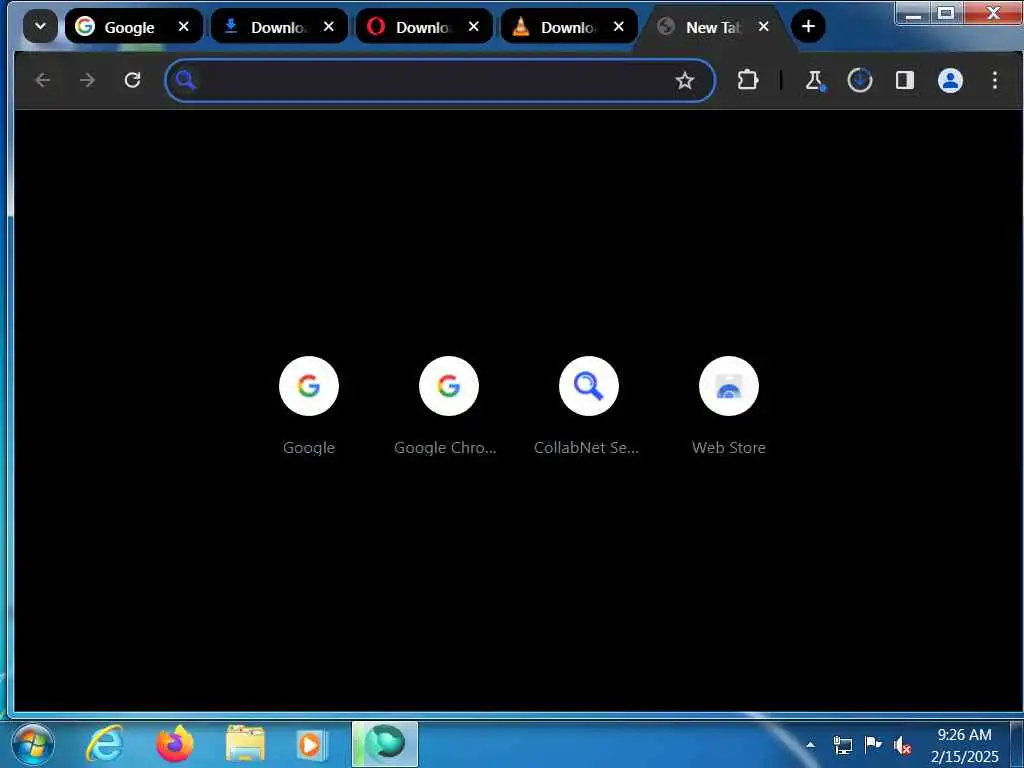Screen dimensions: 1024x768
Task: Open the Google shortcut tile
Action: pyautogui.click(x=309, y=406)
